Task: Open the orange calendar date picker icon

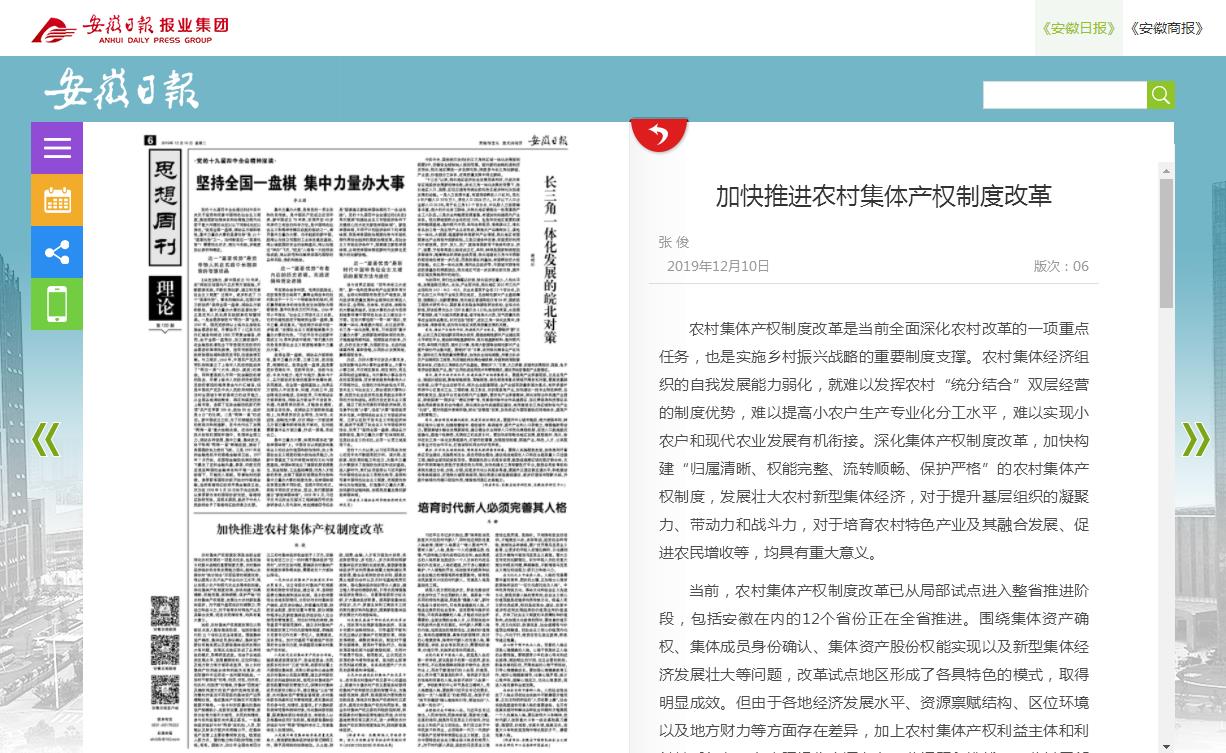Action: pos(57,200)
